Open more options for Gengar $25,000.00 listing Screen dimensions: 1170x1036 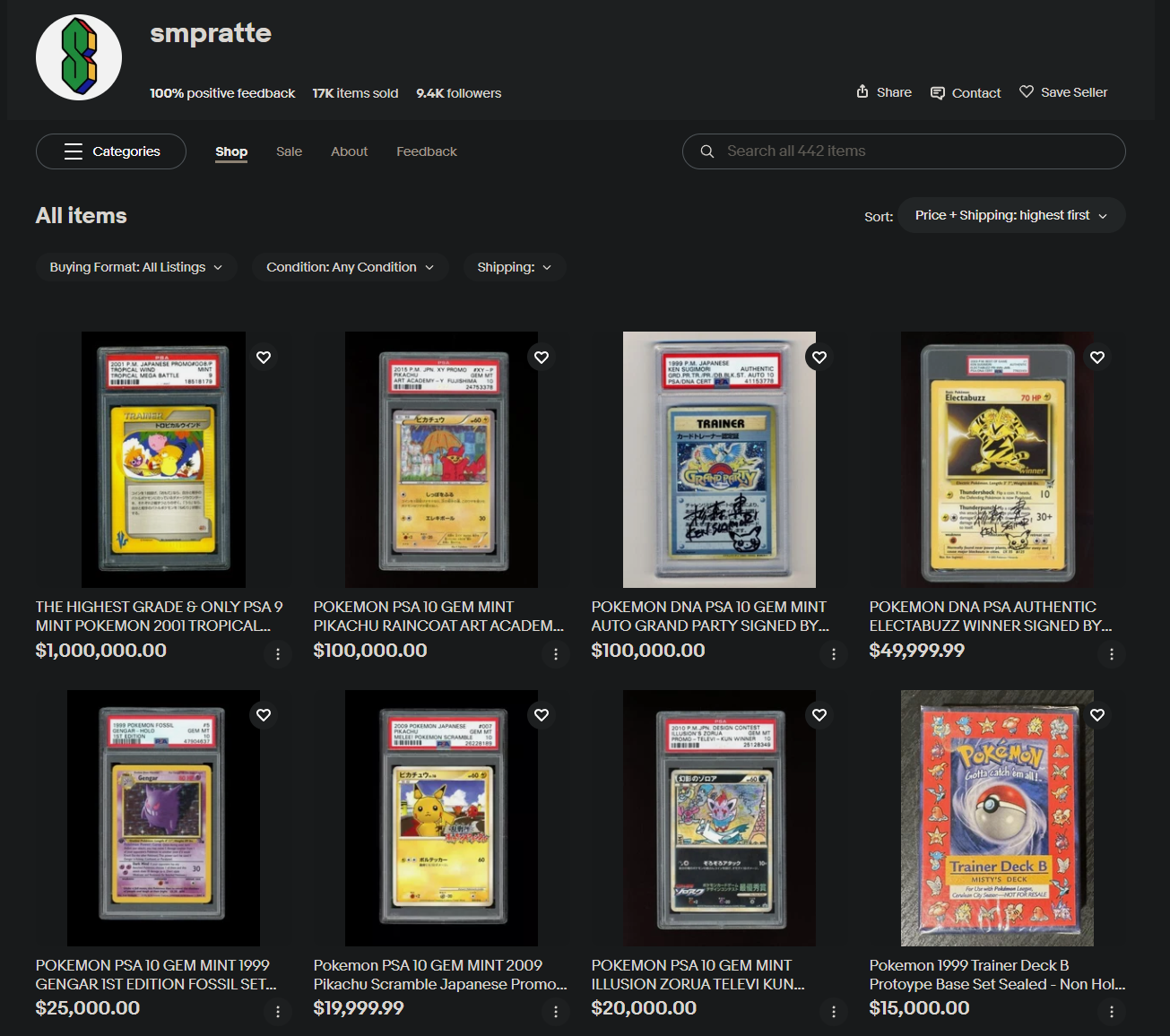[278, 1012]
